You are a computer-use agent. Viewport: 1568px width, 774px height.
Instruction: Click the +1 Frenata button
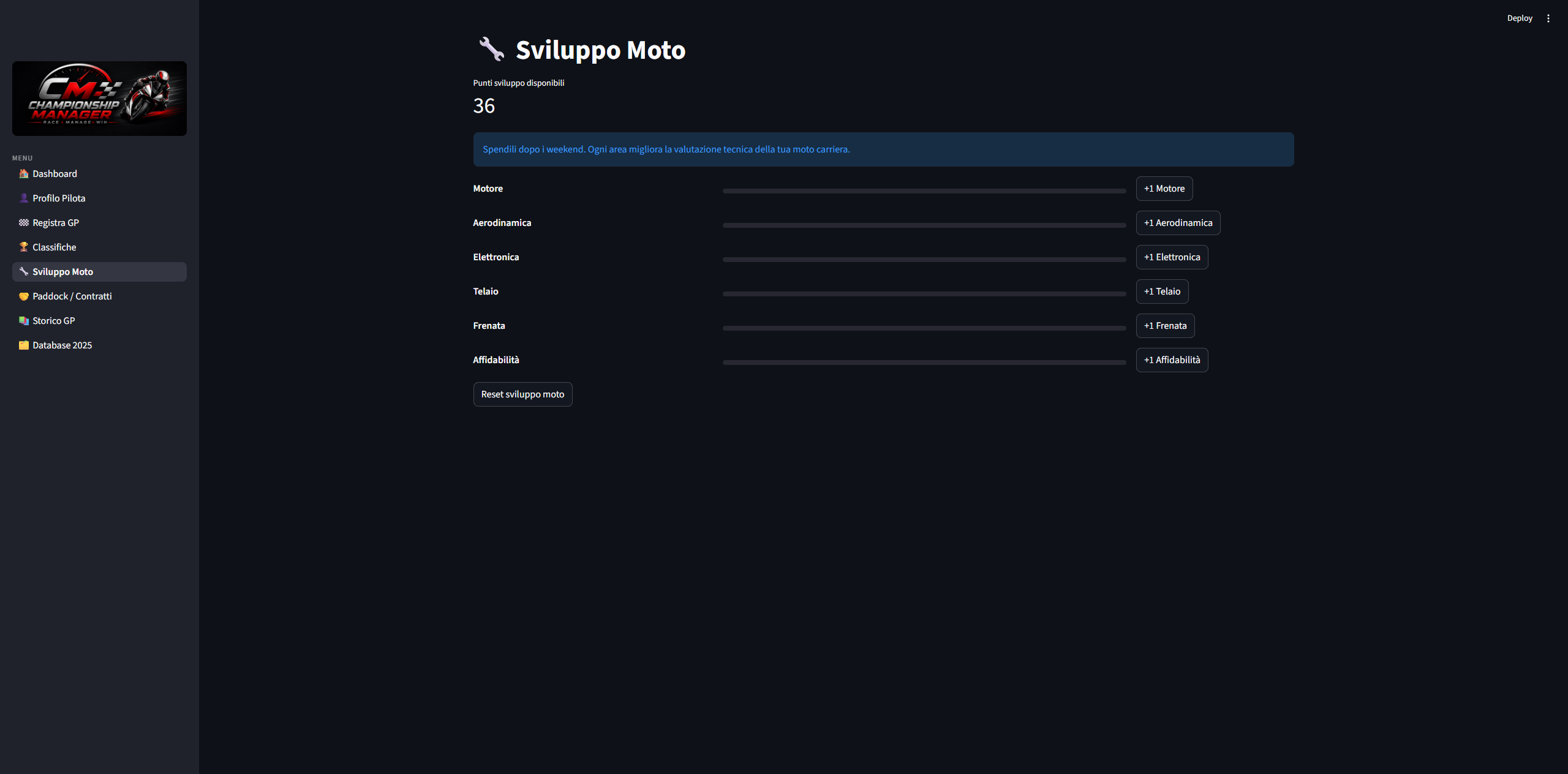pos(1165,326)
